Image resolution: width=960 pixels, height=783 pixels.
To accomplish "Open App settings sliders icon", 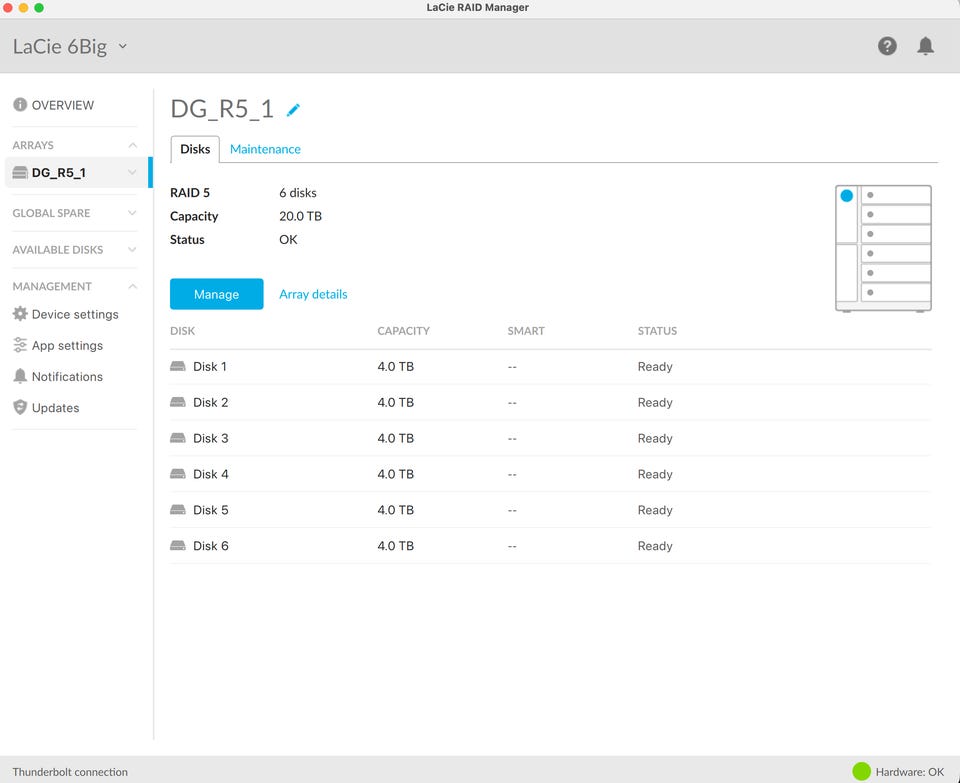I will click(20, 345).
